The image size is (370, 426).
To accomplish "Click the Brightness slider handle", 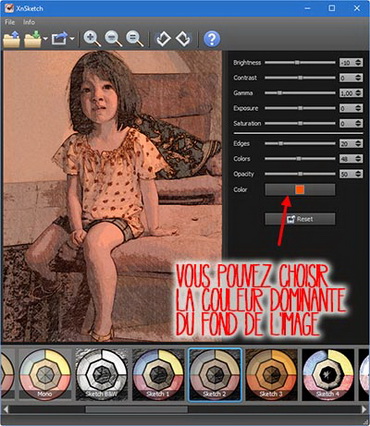I will click(297, 62).
